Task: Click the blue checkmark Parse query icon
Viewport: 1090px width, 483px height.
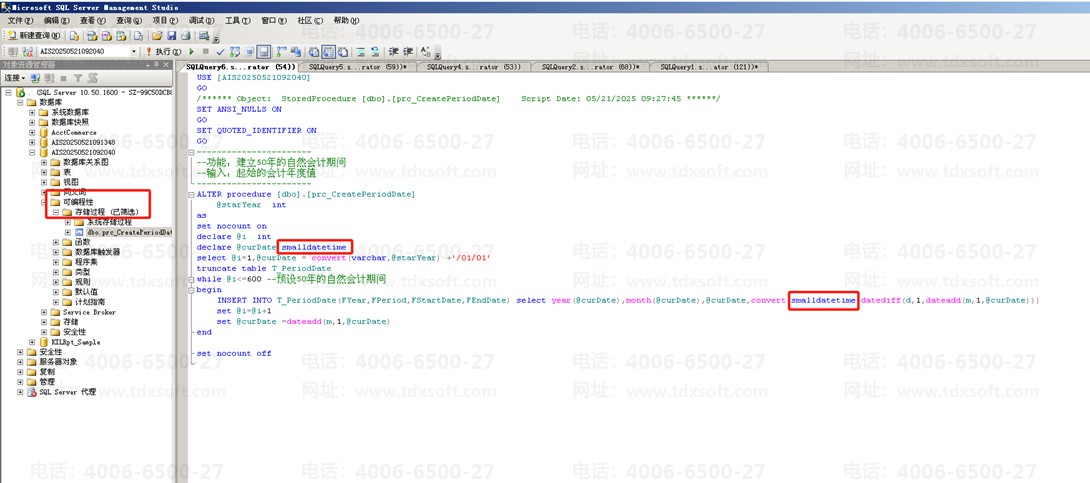Action: [220, 52]
